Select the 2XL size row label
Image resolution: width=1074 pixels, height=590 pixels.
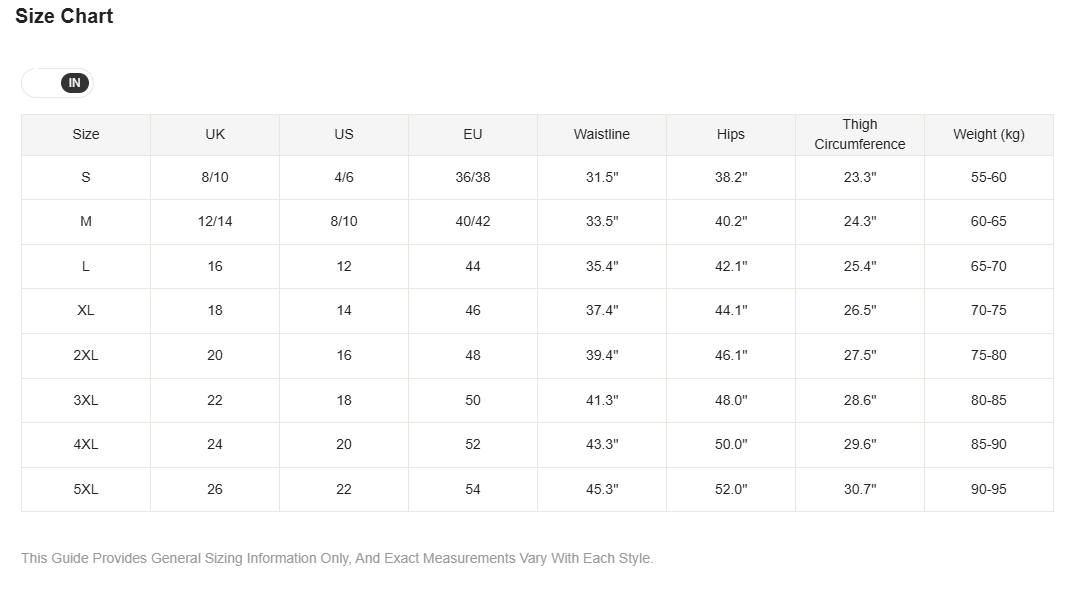point(86,356)
